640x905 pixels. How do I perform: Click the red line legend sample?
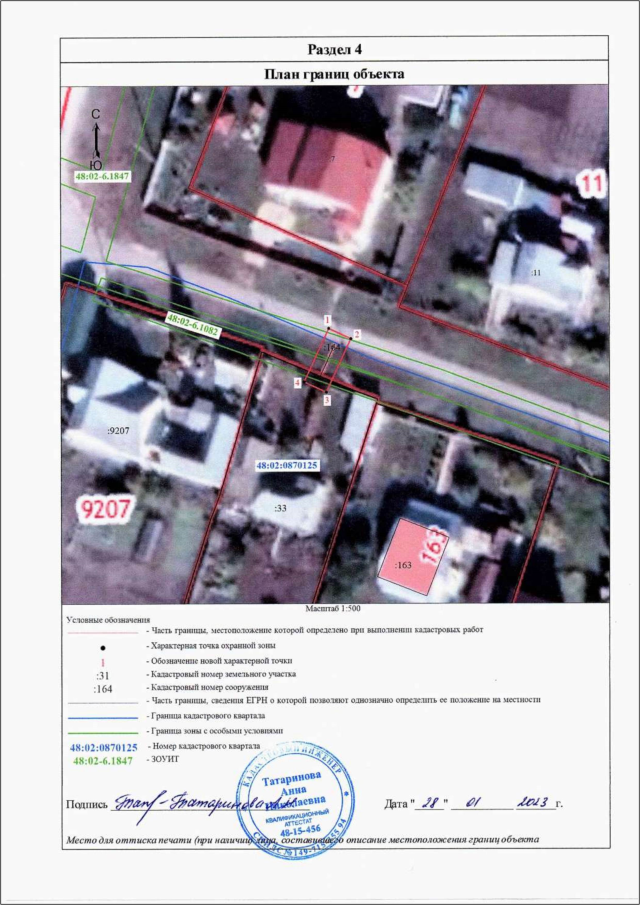[x=101, y=633]
